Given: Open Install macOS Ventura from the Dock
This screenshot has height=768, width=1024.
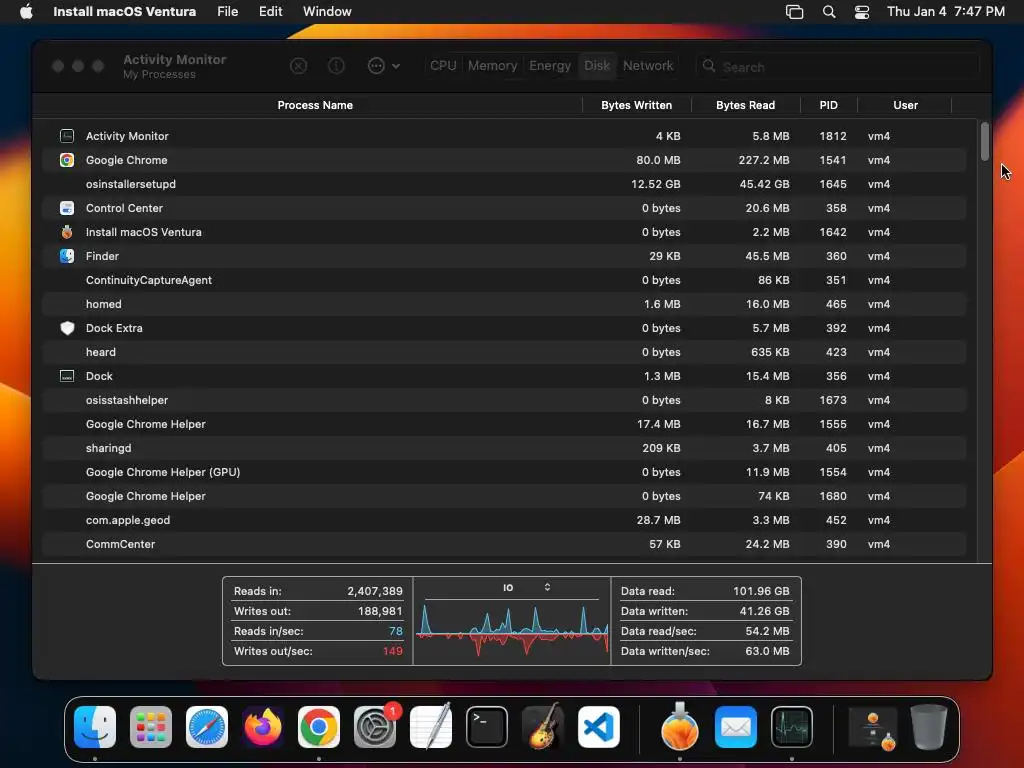Looking at the screenshot, I should [680, 727].
